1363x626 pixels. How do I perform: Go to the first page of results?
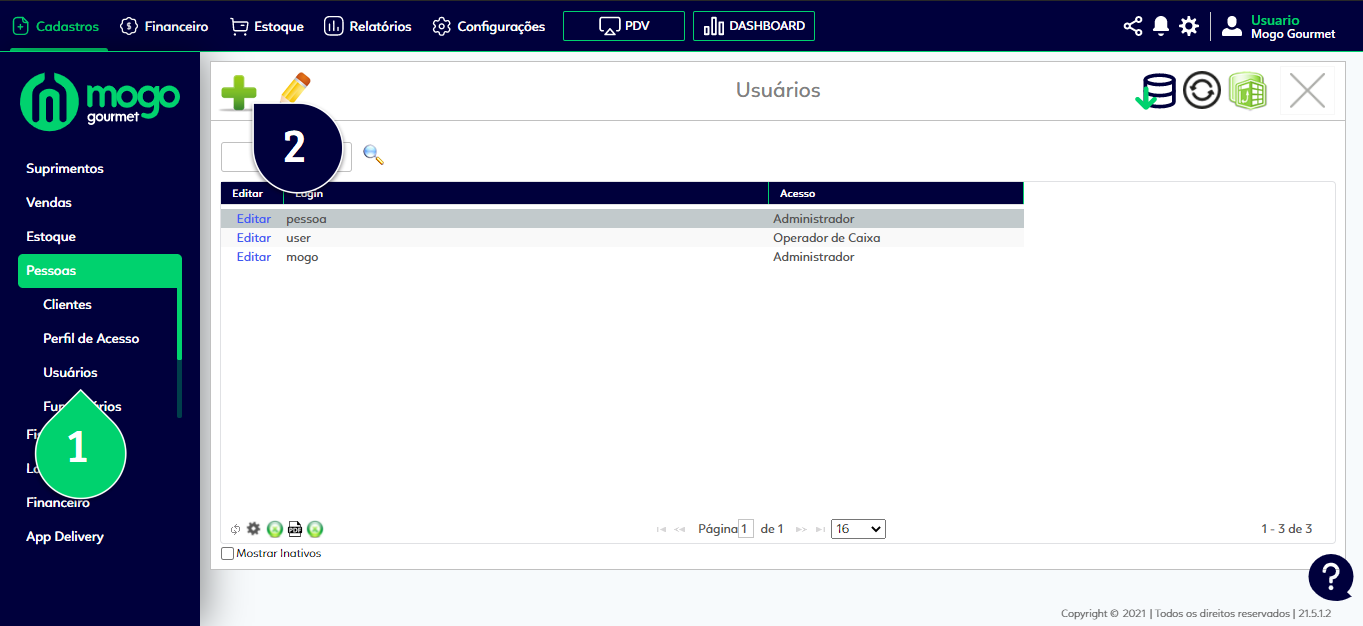pyautogui.click(x=661, y=529)
